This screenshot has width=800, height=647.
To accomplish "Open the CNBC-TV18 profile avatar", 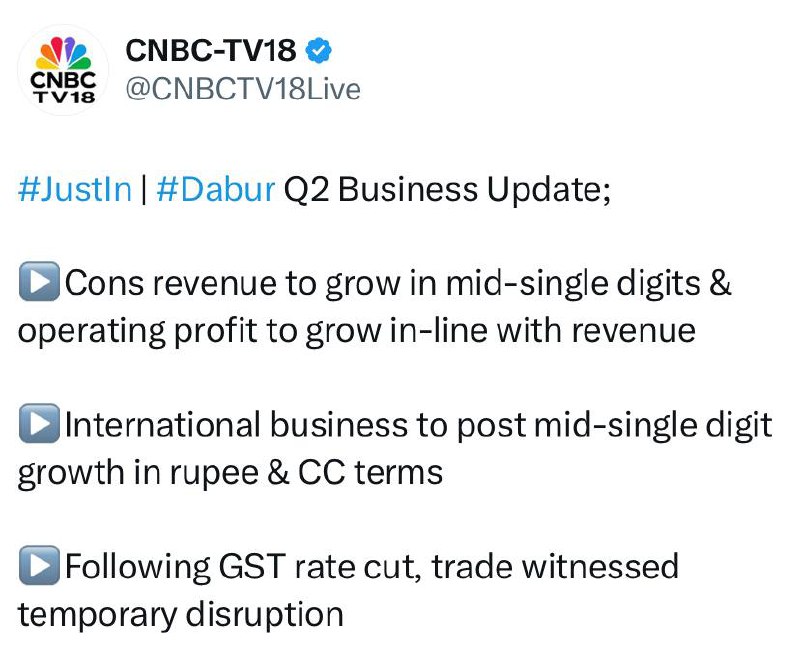I will pos(64,70).
